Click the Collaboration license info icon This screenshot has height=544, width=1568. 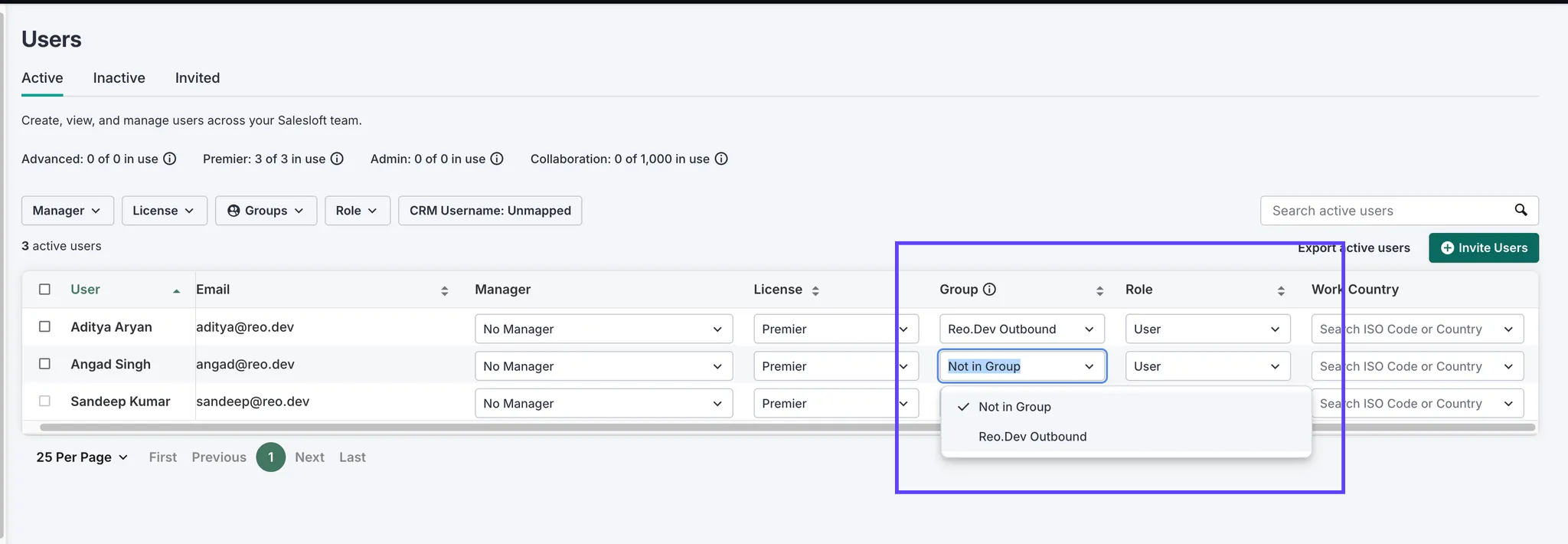click(721, 159)
